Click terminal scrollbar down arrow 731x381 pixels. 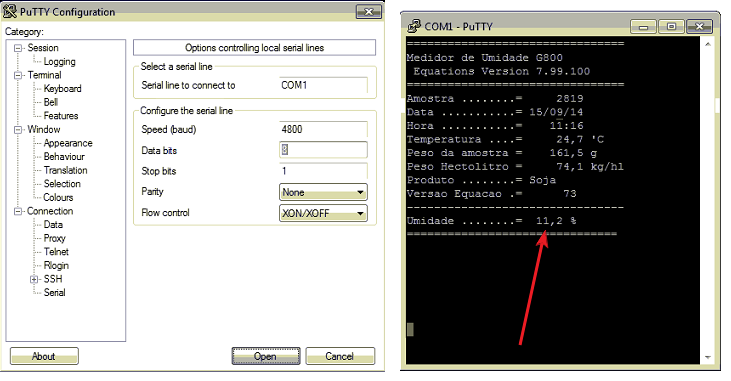click(x=708, y=358)
